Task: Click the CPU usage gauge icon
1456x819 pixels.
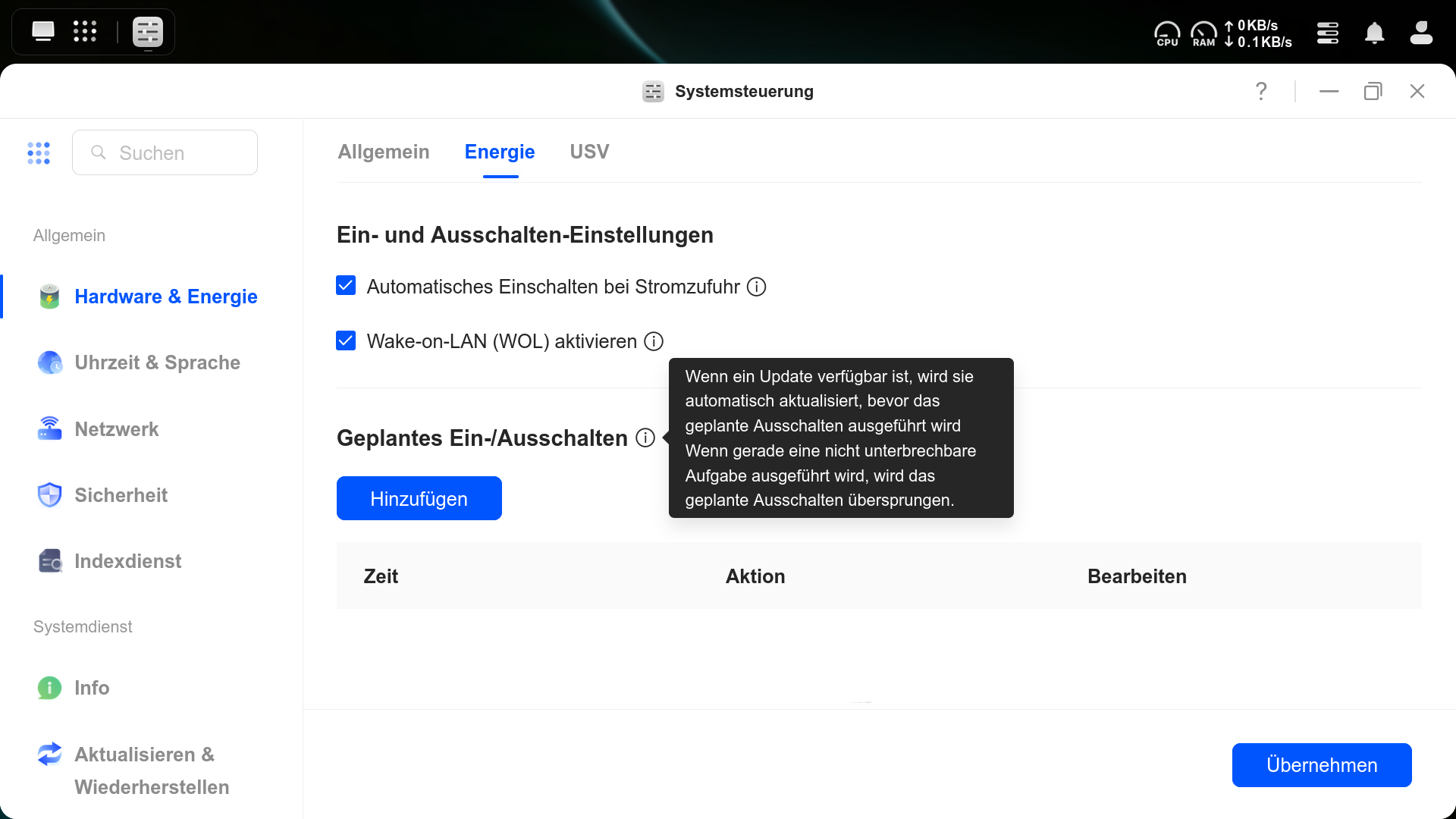Action: pos(1167,33)
